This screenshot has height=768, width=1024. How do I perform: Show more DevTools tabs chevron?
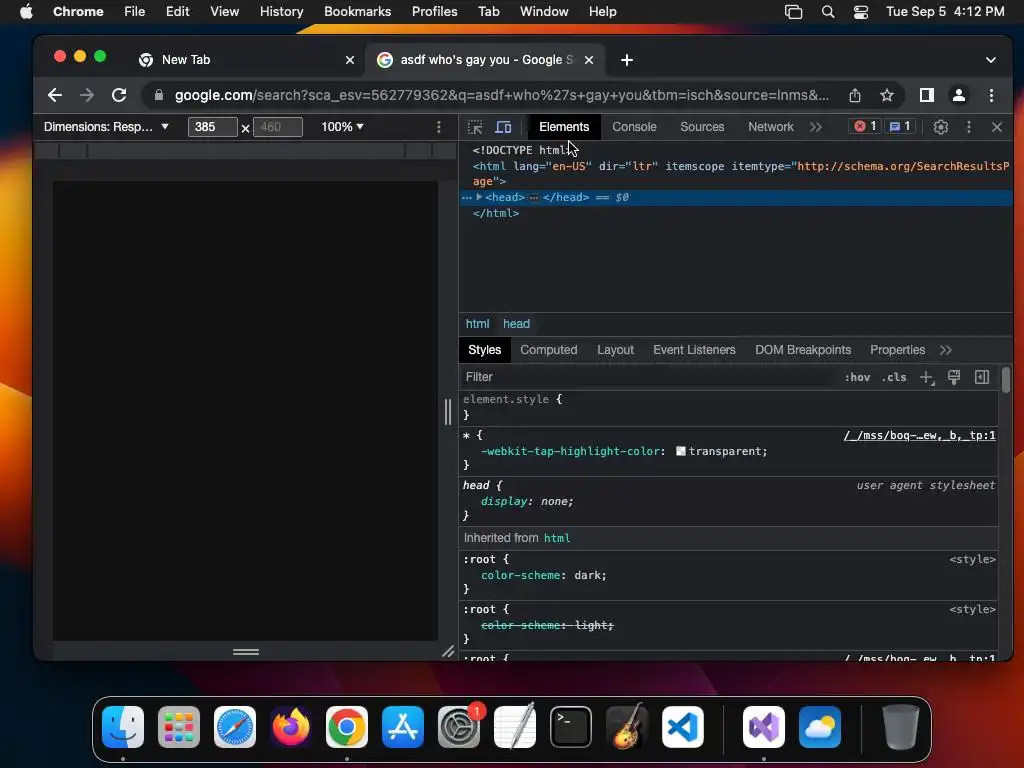816,127
